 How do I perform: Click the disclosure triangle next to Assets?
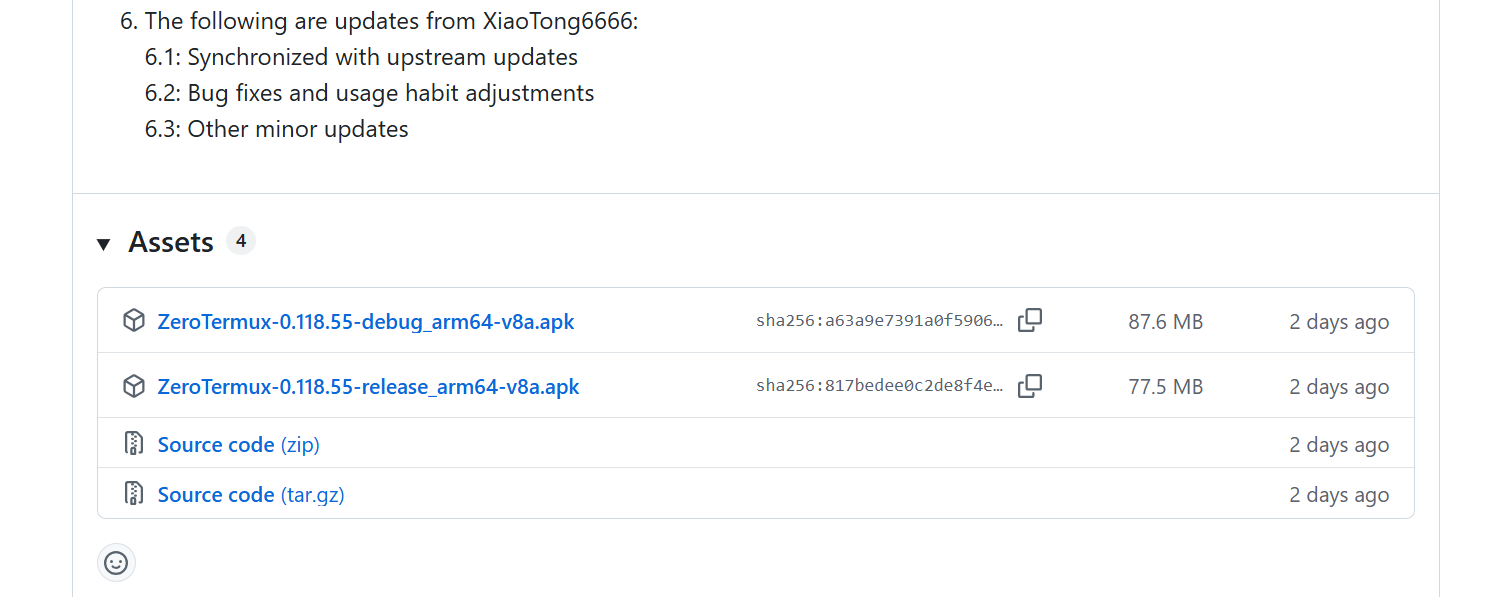(x=104, y=242)
